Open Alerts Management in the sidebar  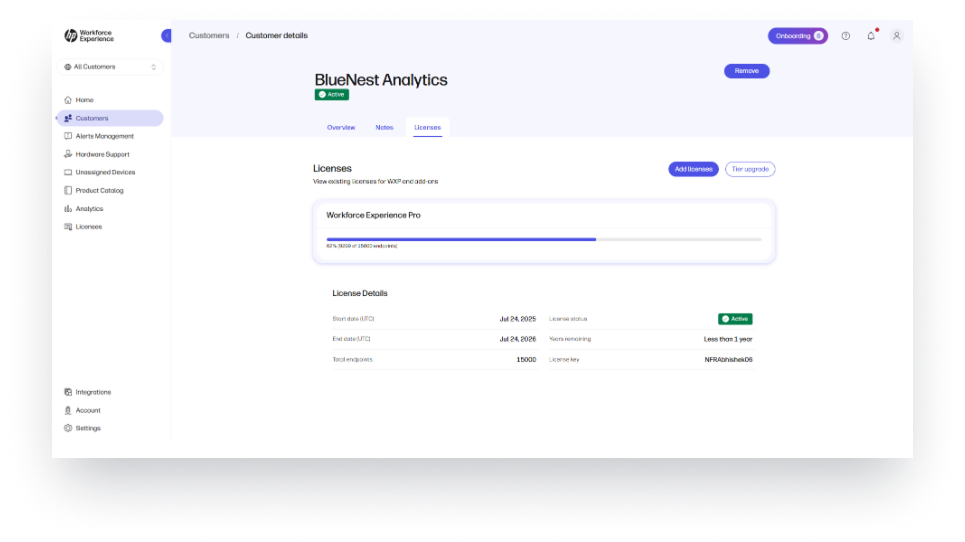[104, 136]
